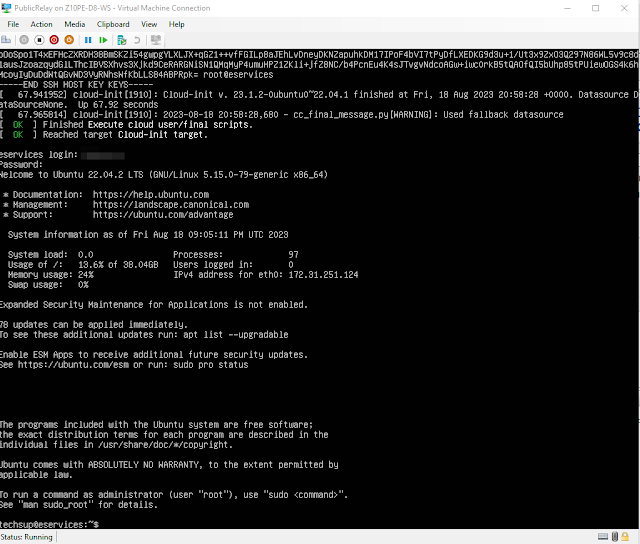Click the 'sudo pro status' text

(x=211, y=365)
